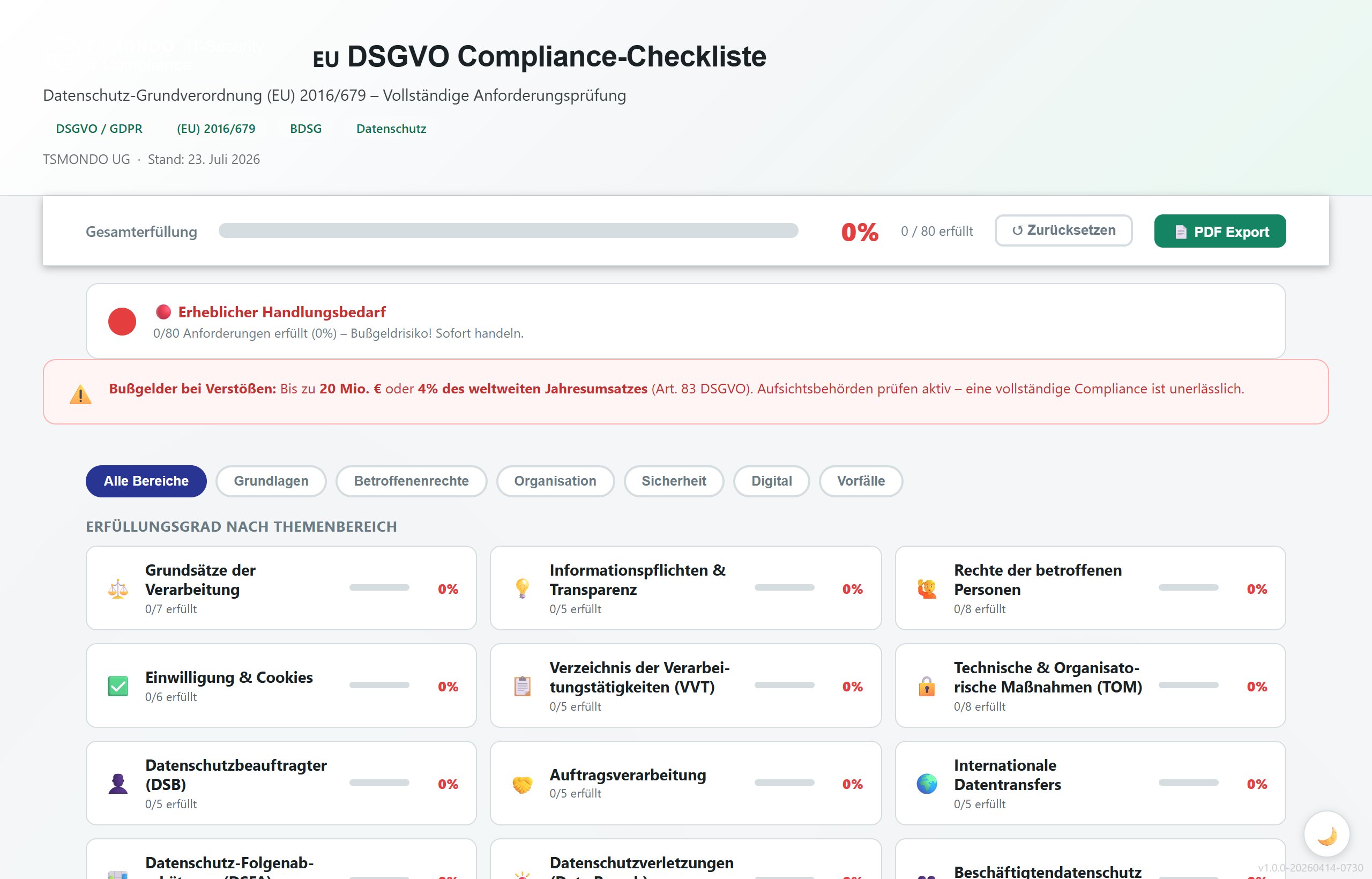This screenshot has height=879, width=1372.
Task: Click the Erheblicher Handlungsbedarf heading
Action: click(282, 312)
